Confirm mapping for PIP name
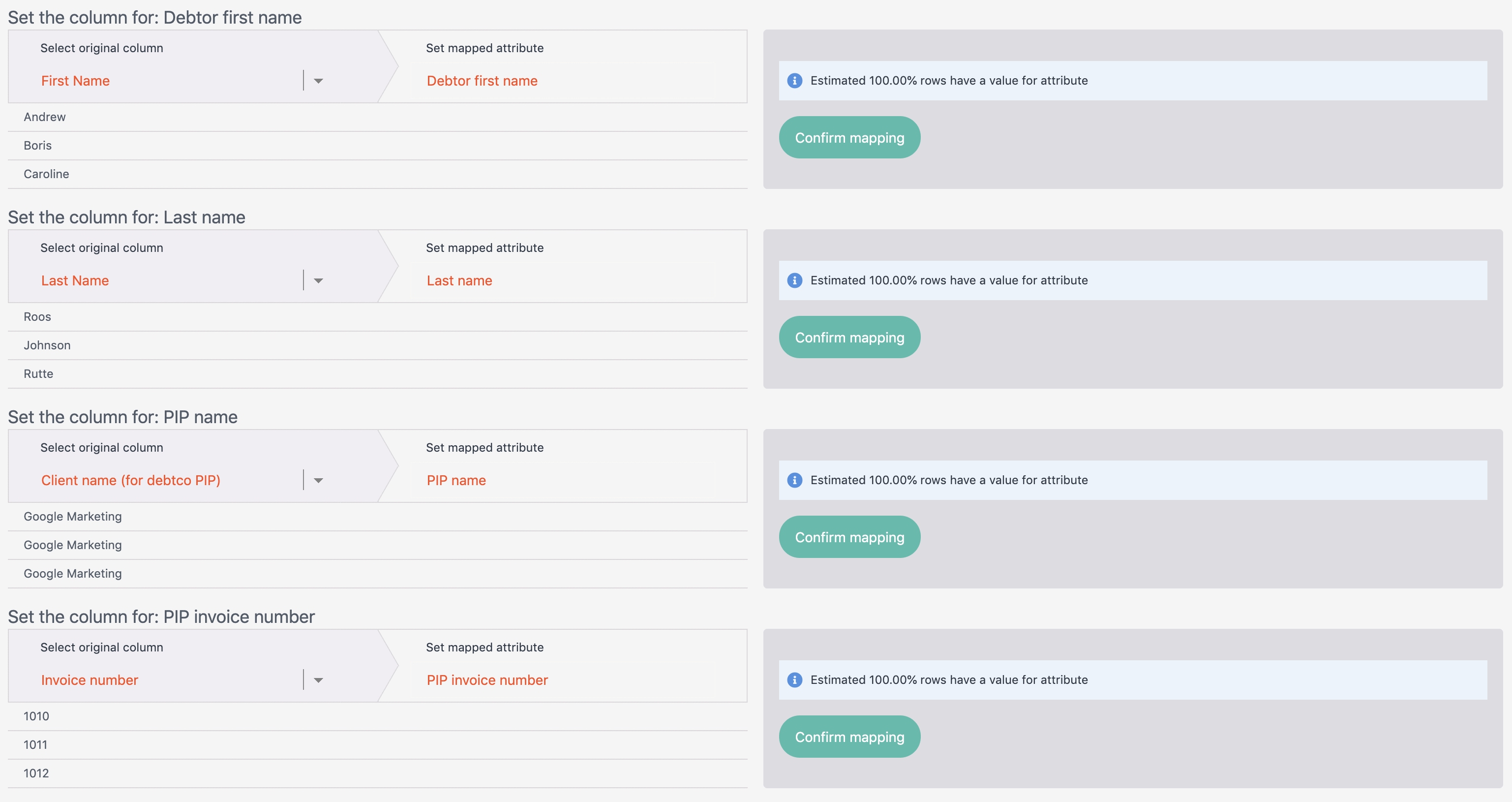1512x802 pixels. pos(849,537)
